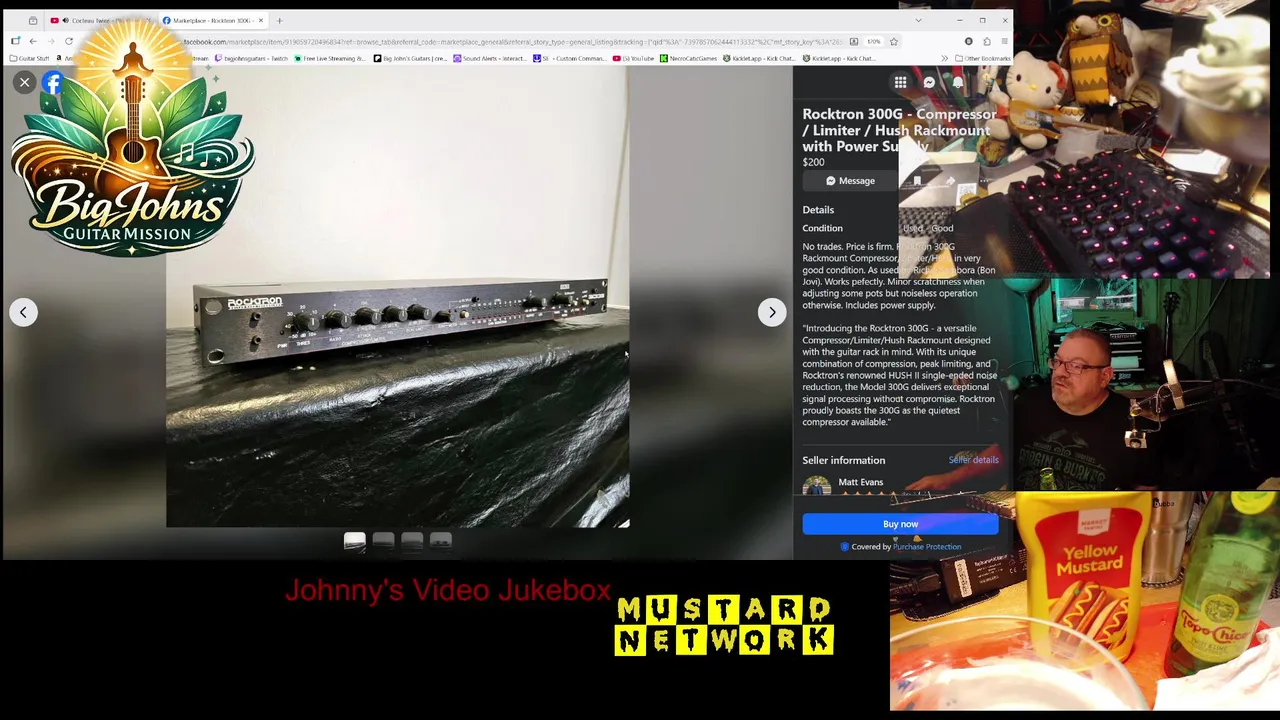Image resolution: width=1280 pixels, height=720 pixels.
Task: Select the third photo thumbnail
Action: tap(412, 541)
